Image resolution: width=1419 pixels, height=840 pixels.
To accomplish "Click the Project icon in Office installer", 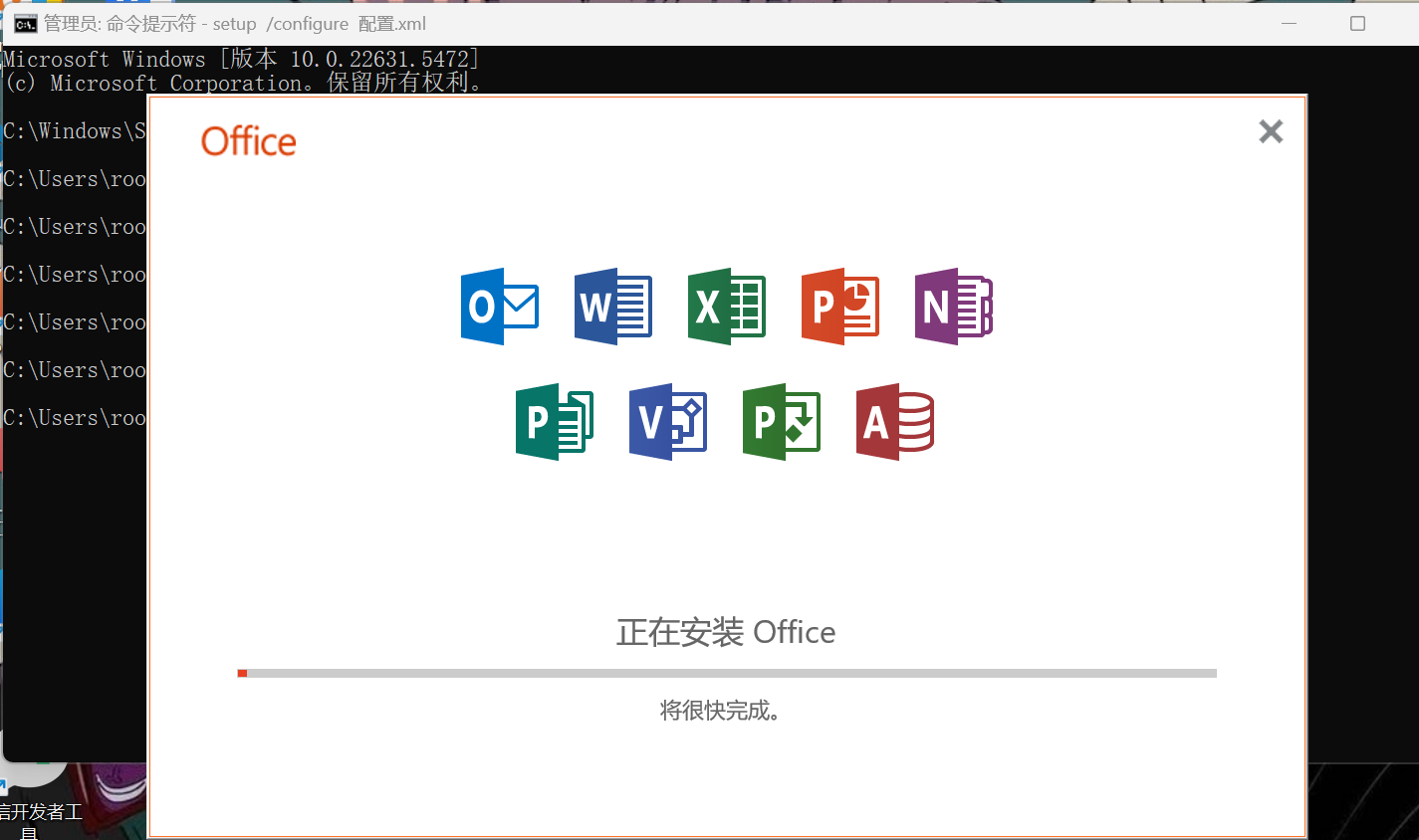I will pyautogui.click(x=782, y=422).
